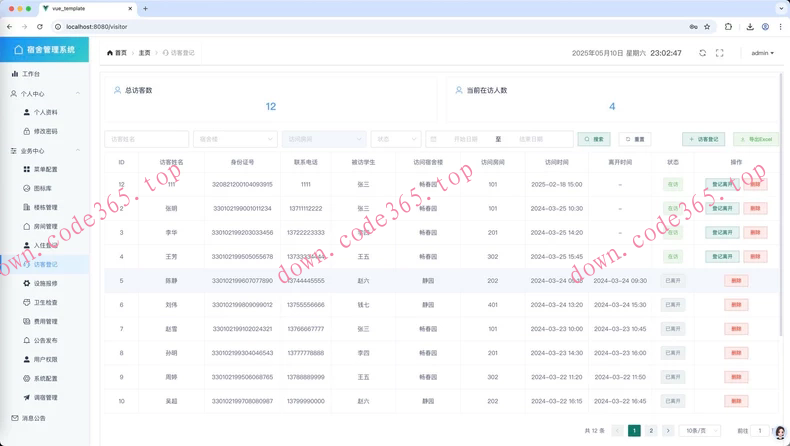
Task: Open the 宿舍楼 dropdown filter
Action: pyautogui.click(x=235, y=140)
